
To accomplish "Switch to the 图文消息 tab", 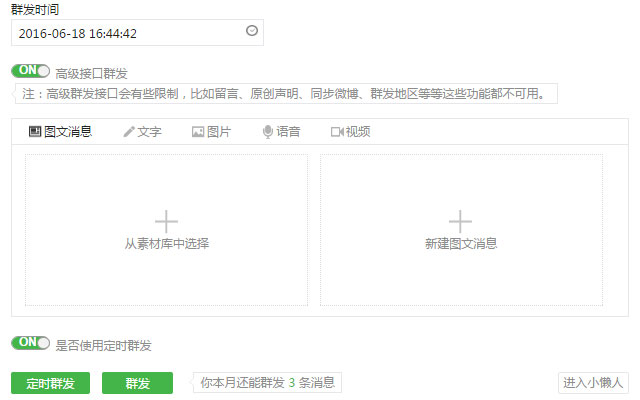I will pos(60,132).
